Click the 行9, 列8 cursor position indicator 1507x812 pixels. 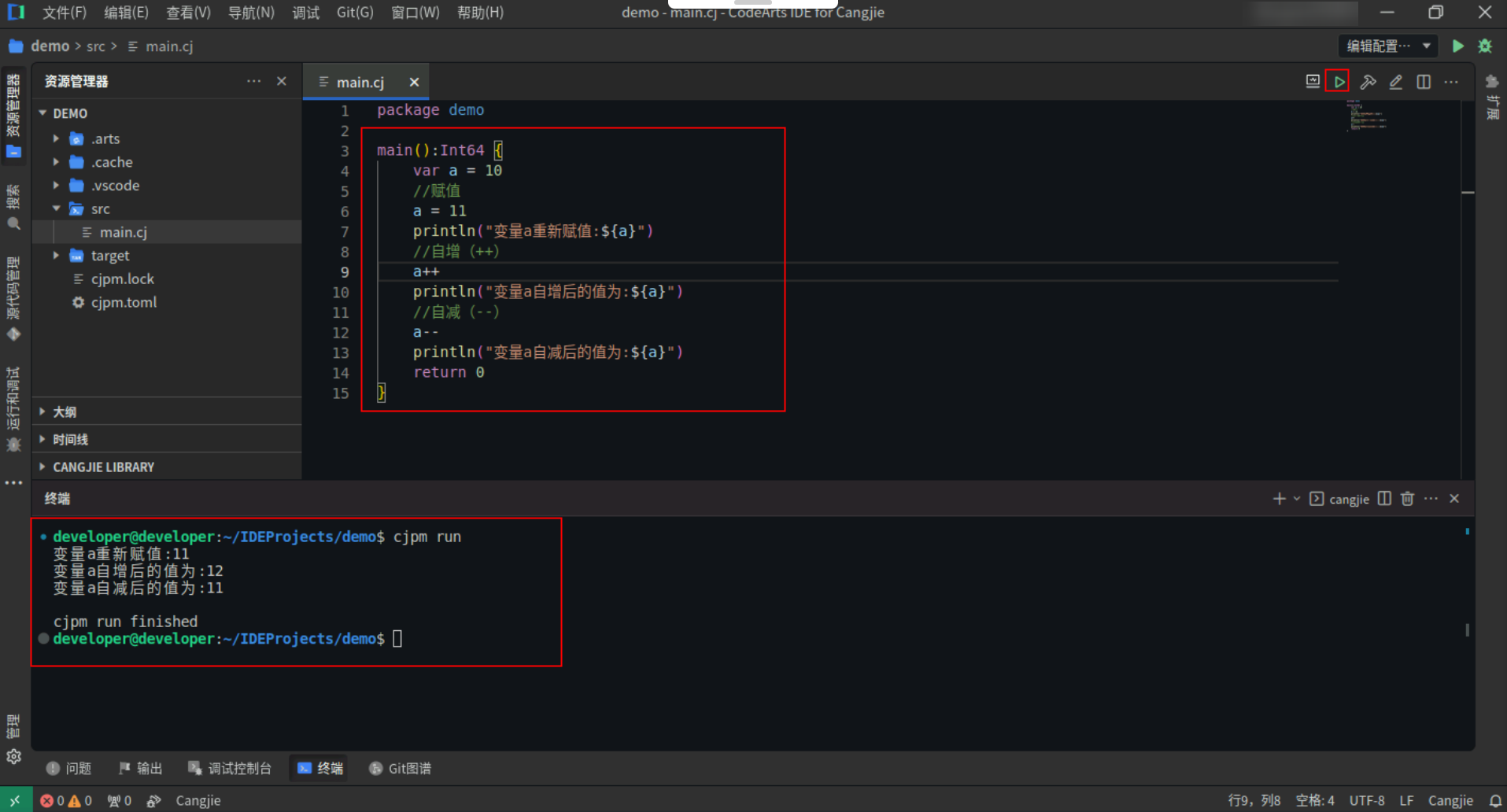click(1254, 800)
